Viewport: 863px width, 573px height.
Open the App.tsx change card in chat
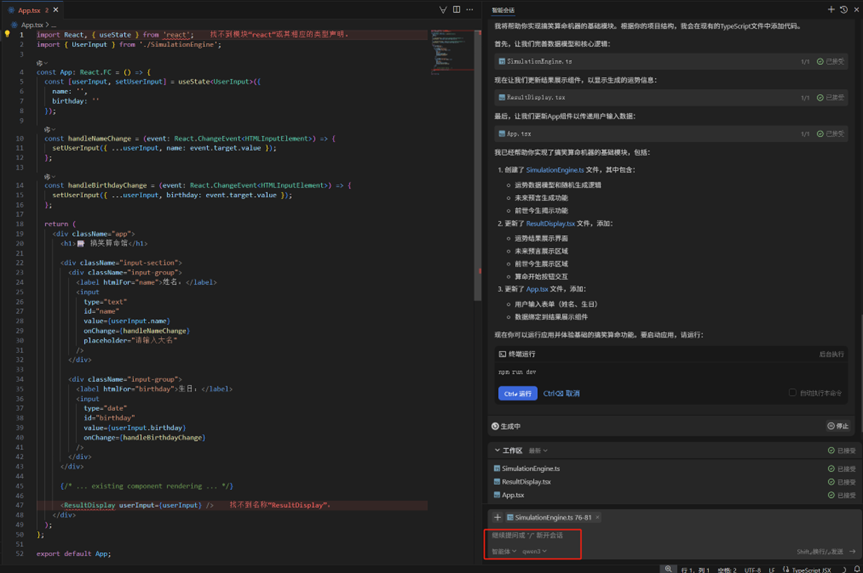point(670,134)
